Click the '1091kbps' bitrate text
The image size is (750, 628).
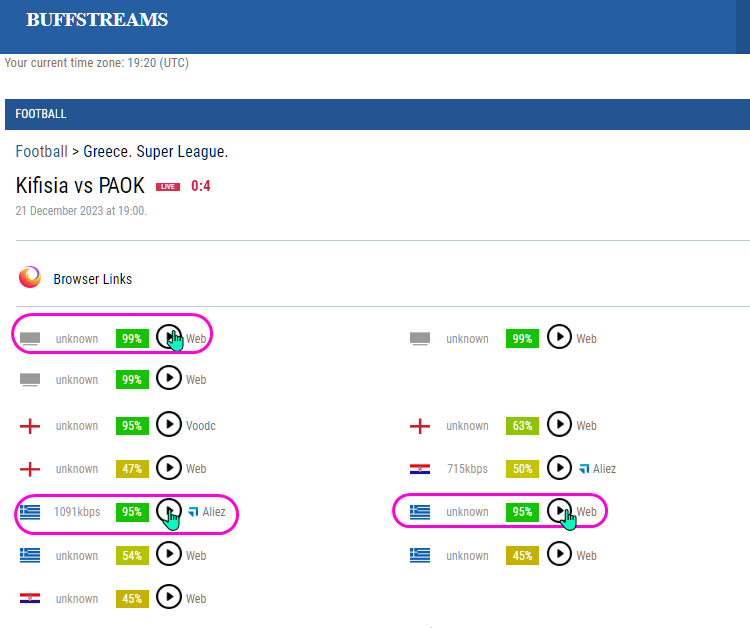coord(77,512)
